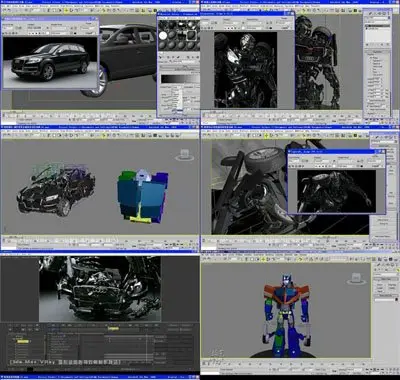
Task: Select yellow-highlighted Move tool above gray Audi viewport
Action: pyautogui.click(x=66, y=10)
